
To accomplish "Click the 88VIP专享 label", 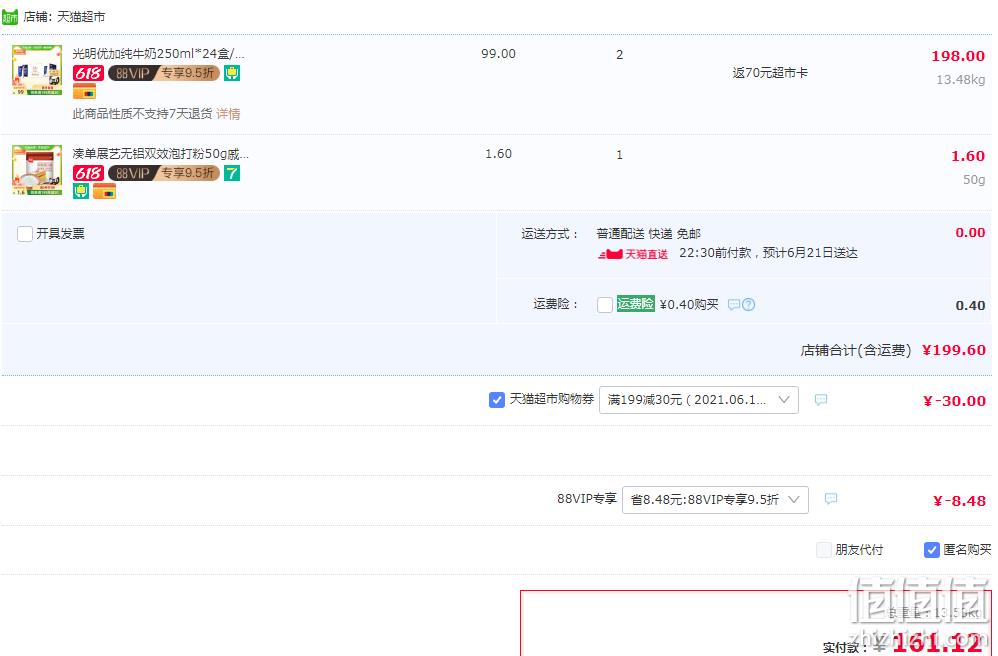I will point(587,499).
